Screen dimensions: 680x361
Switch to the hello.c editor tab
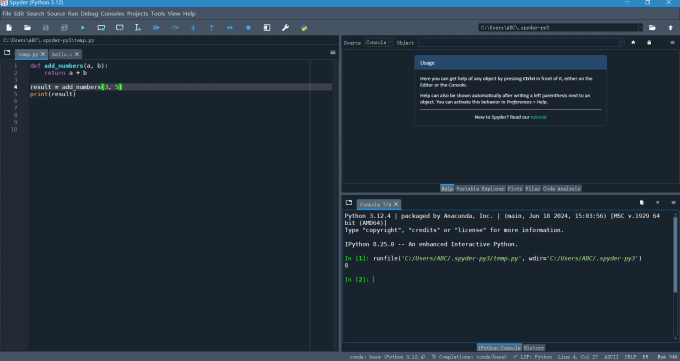62,54
